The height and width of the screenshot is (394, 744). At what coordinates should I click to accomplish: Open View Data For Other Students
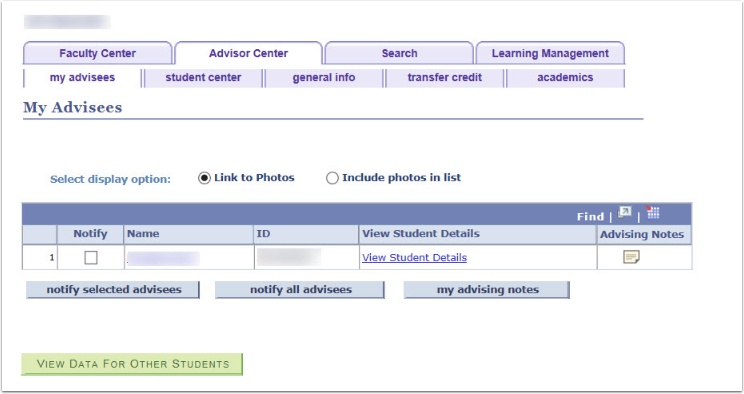(x=132, y=364)
